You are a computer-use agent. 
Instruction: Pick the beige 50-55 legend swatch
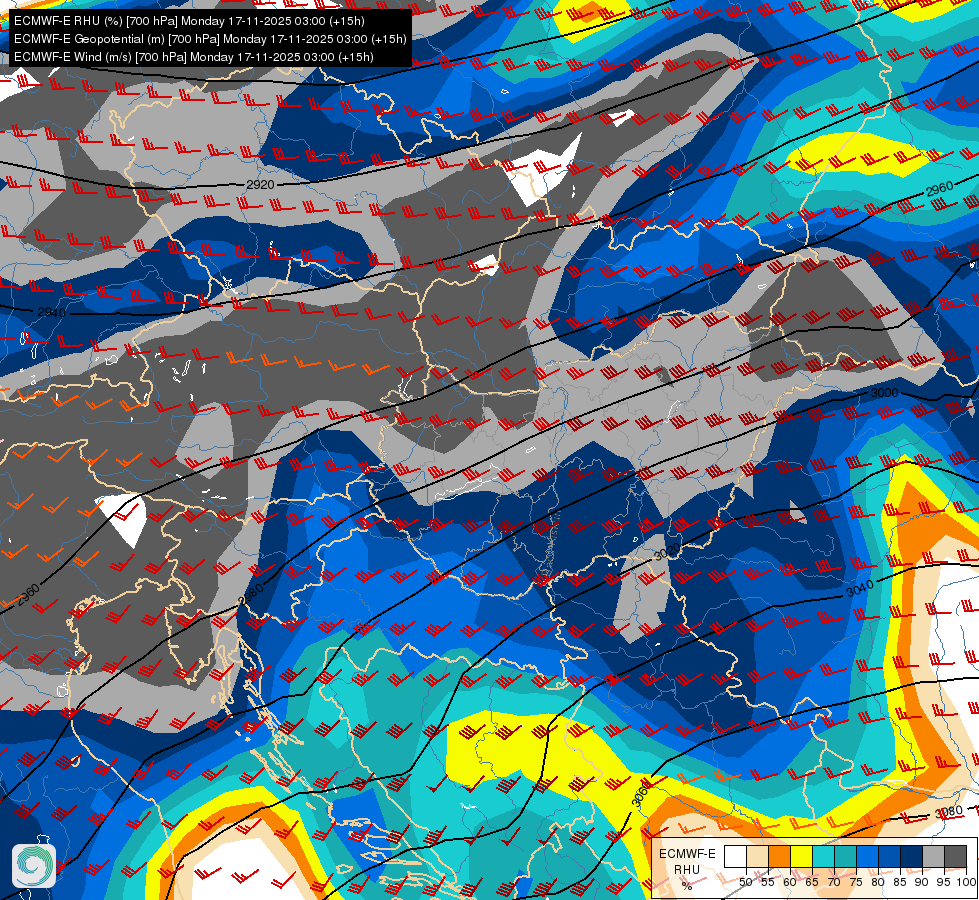(757, 857)
